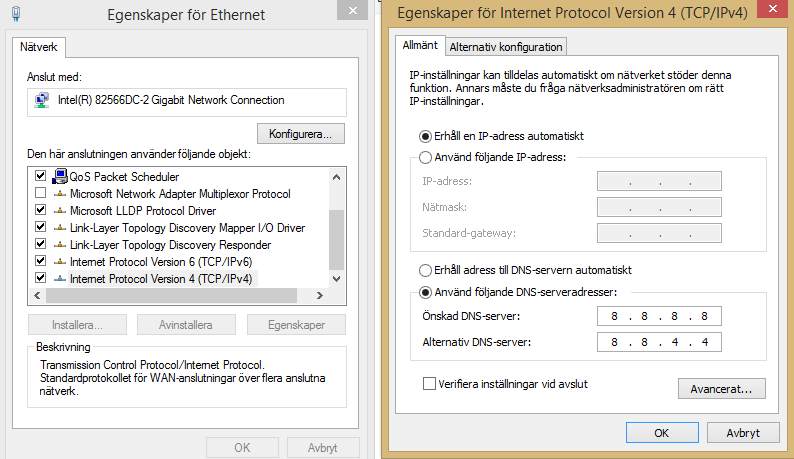Switch to the Alternativ konfiguration tab
Image resolution: width=794 pixels, height=459 pixels.
506,47
